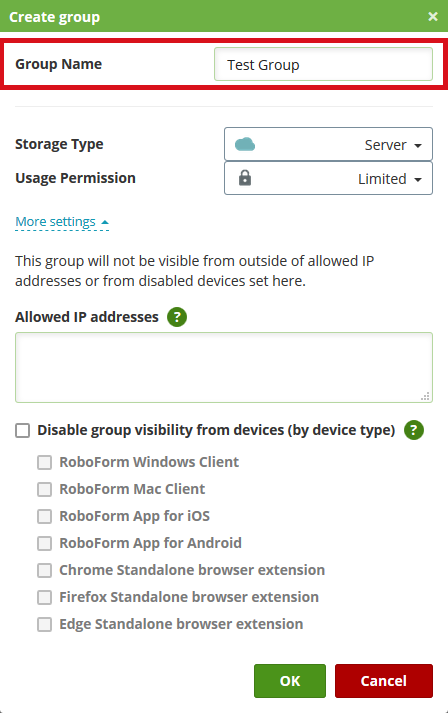This screenshot has width=448, height=713.
Task: Click the help icon beside Allowed IP addresses
Action: coord(177,317)
